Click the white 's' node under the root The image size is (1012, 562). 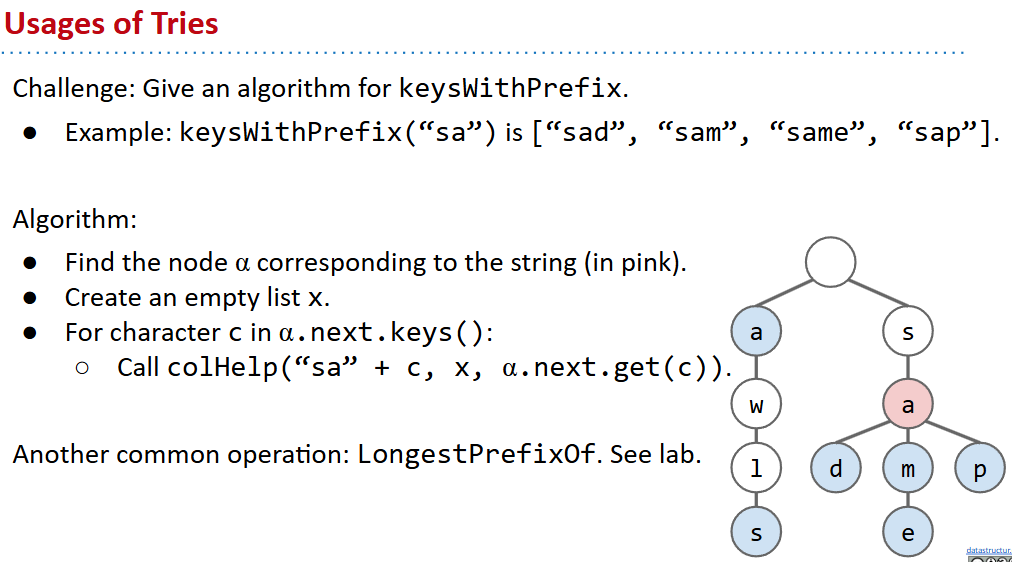[x=908, y=332]
